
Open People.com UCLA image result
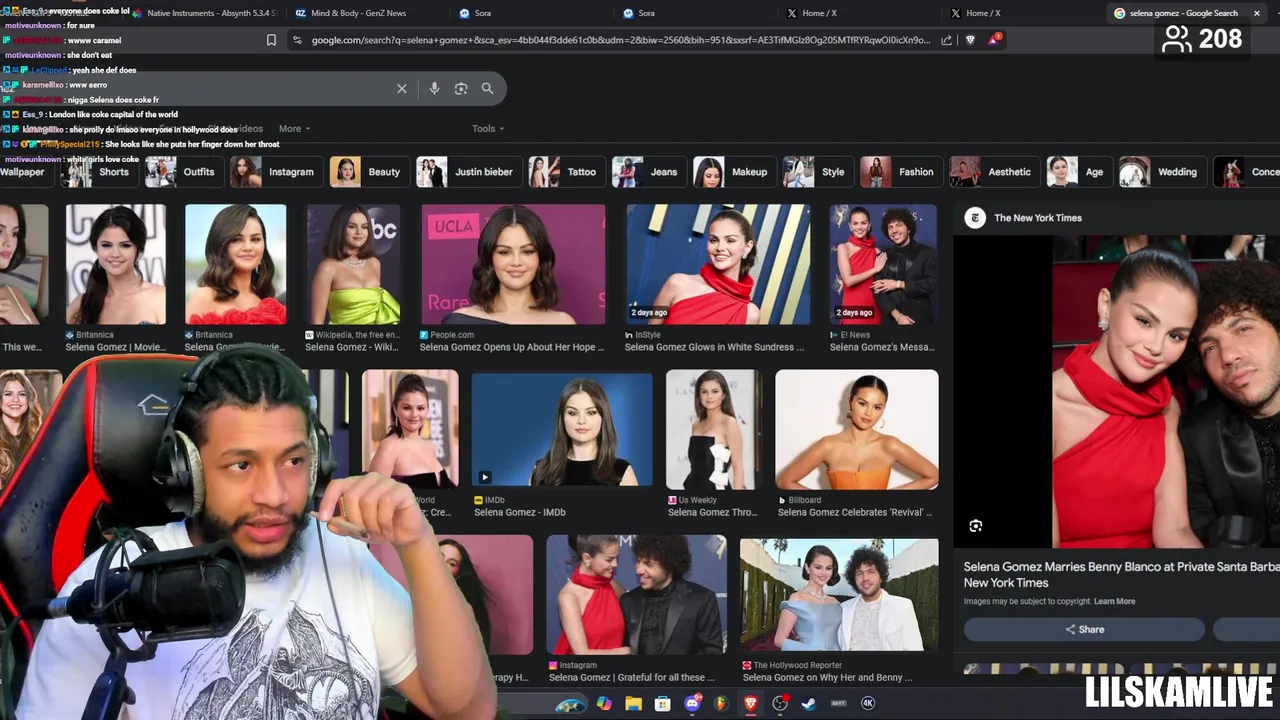click(513, 265)
